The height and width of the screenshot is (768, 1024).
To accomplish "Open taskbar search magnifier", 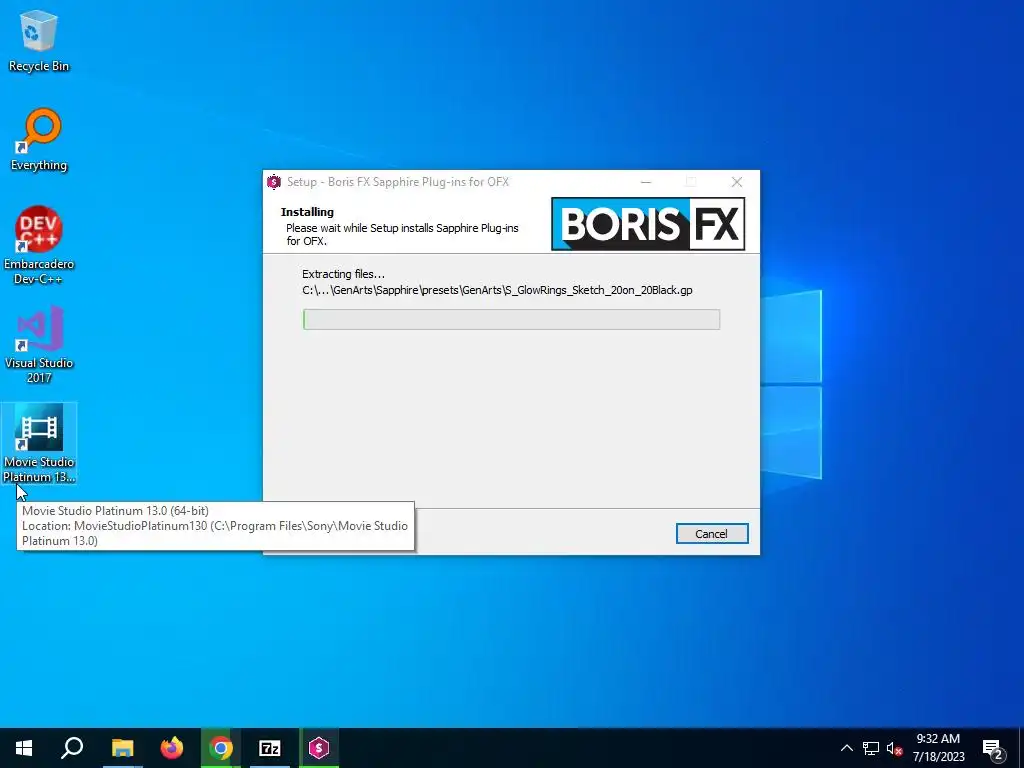I will (72, 748).
